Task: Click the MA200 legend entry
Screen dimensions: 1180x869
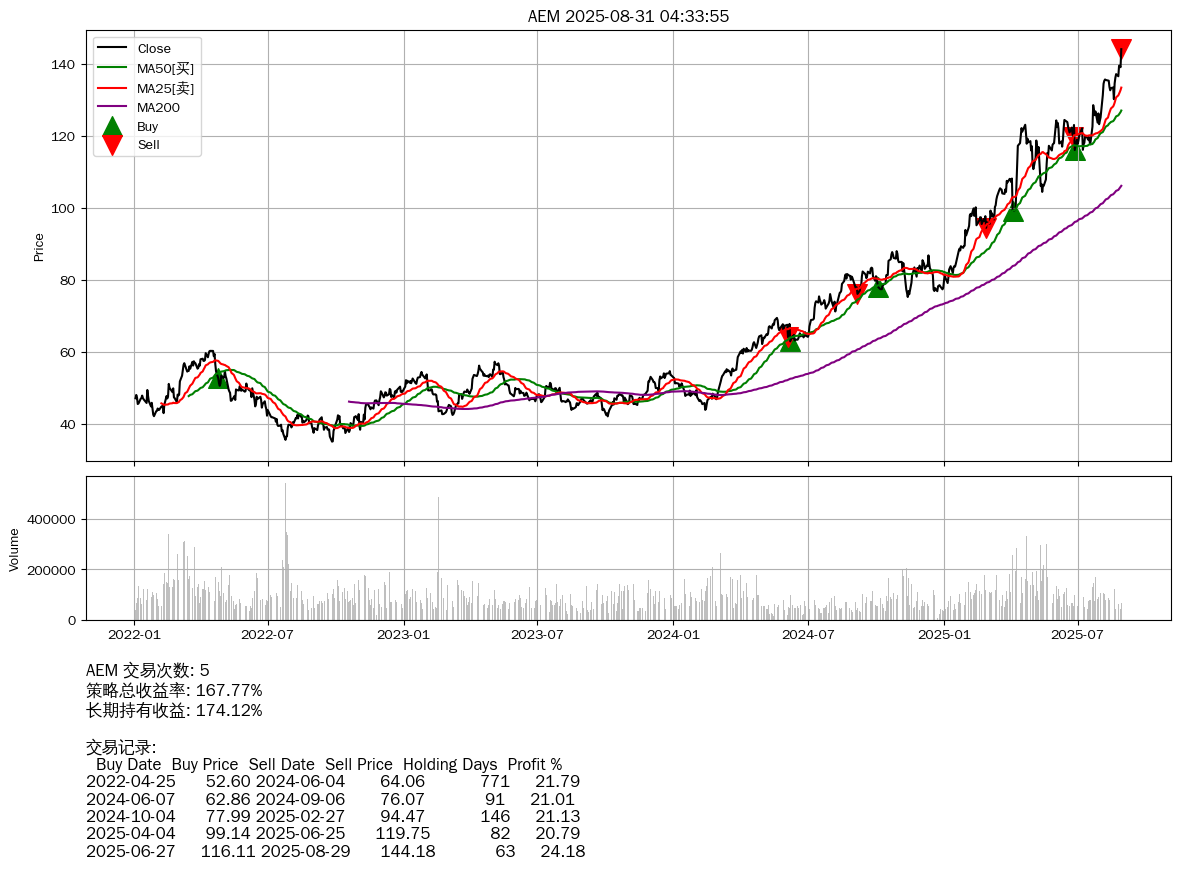Action: (x=158, y=107)
